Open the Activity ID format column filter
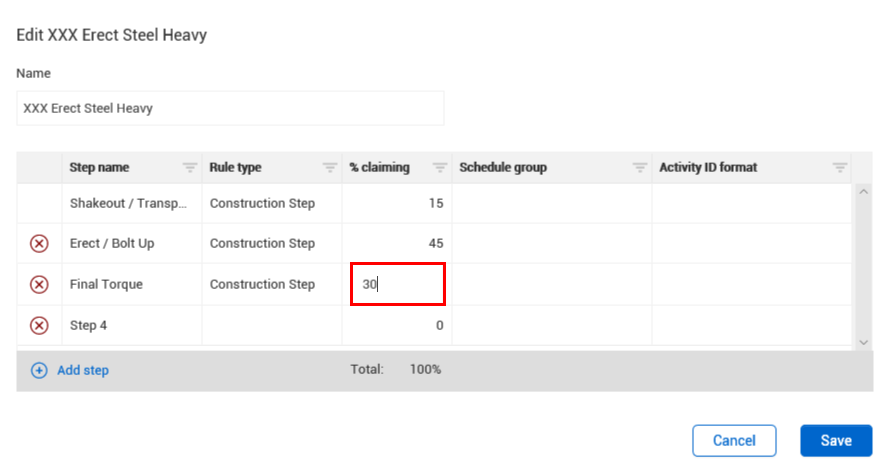 [x=840, y=168]
